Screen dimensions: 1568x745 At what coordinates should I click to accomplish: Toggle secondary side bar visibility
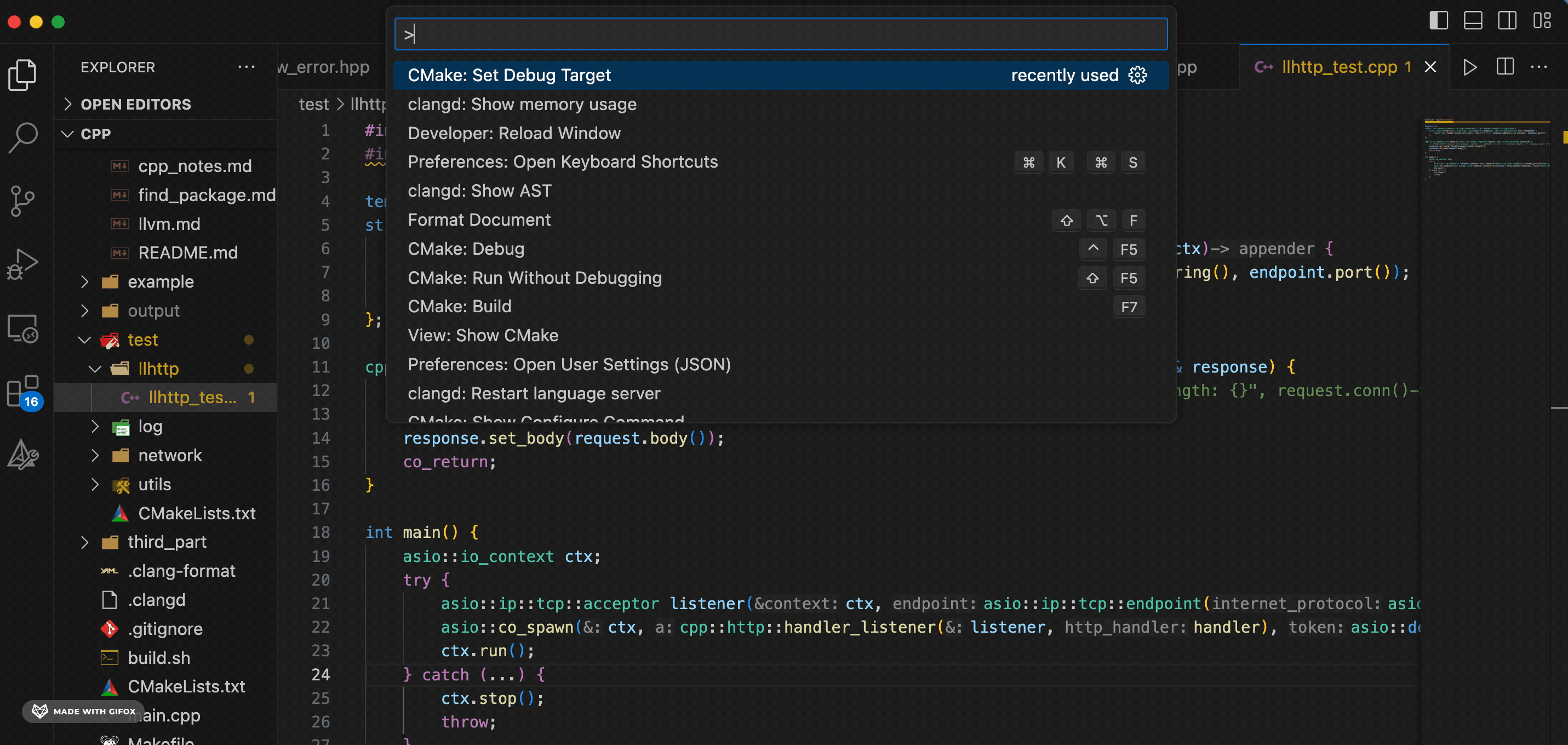pos(1507,20)
